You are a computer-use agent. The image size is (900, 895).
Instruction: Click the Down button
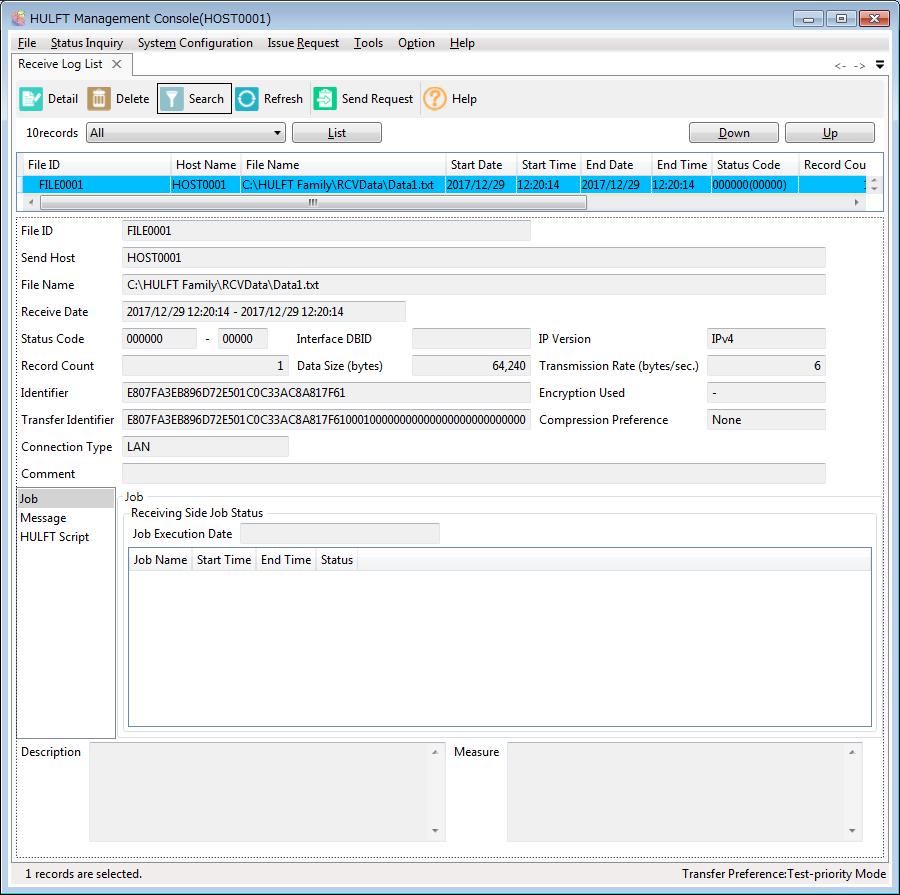(x=734, y=133)
